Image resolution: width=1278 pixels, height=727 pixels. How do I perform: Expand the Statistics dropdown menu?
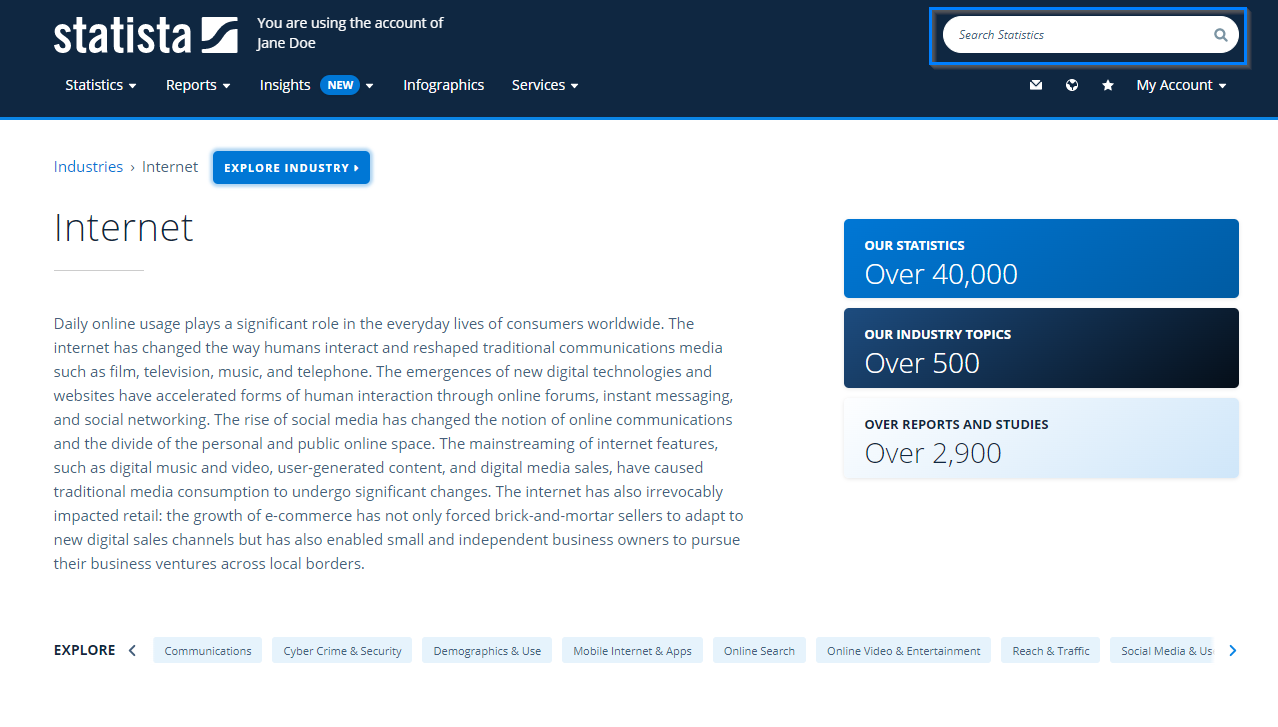100,85
